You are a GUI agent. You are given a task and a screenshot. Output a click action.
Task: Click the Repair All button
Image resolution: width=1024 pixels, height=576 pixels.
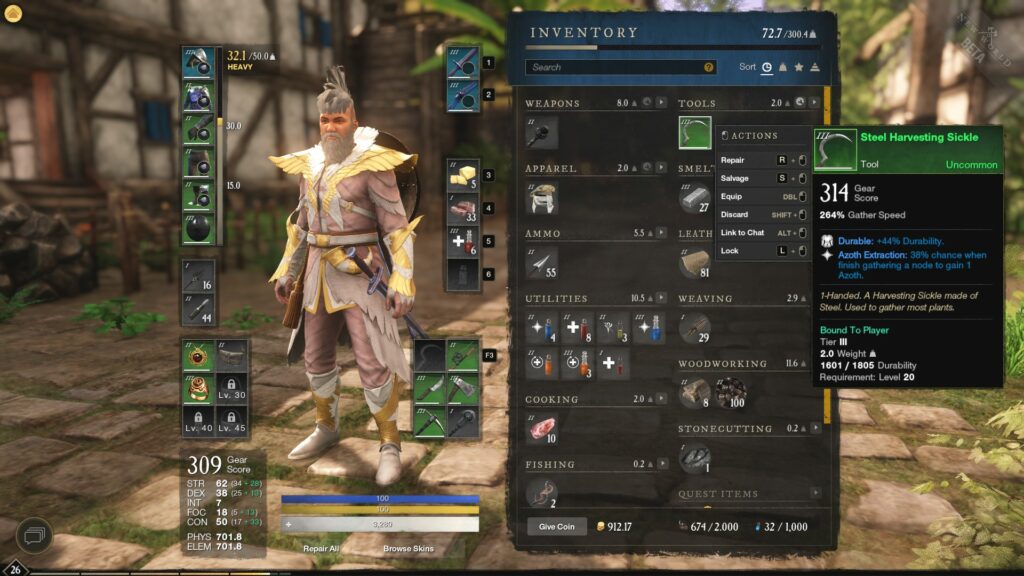(x=321, y=549)
